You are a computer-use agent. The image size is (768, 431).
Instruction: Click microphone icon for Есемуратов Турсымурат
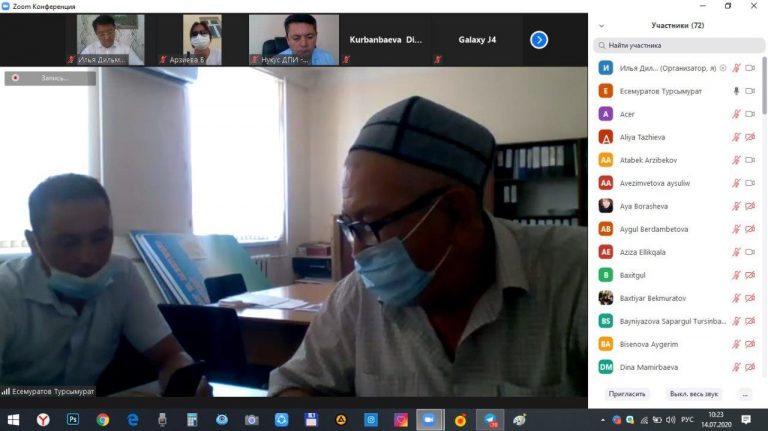point(736,91)
